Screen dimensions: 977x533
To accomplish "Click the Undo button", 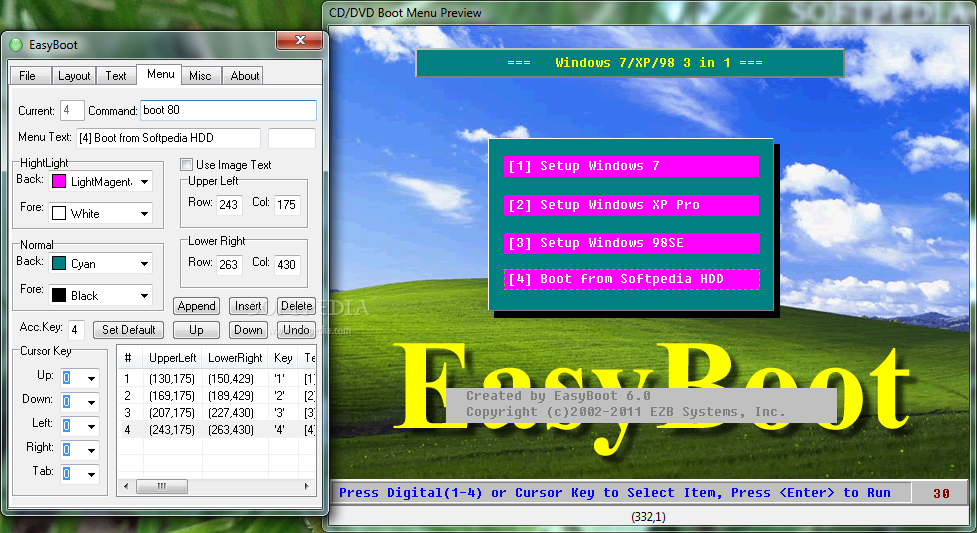I will click(x=296, y=330).
